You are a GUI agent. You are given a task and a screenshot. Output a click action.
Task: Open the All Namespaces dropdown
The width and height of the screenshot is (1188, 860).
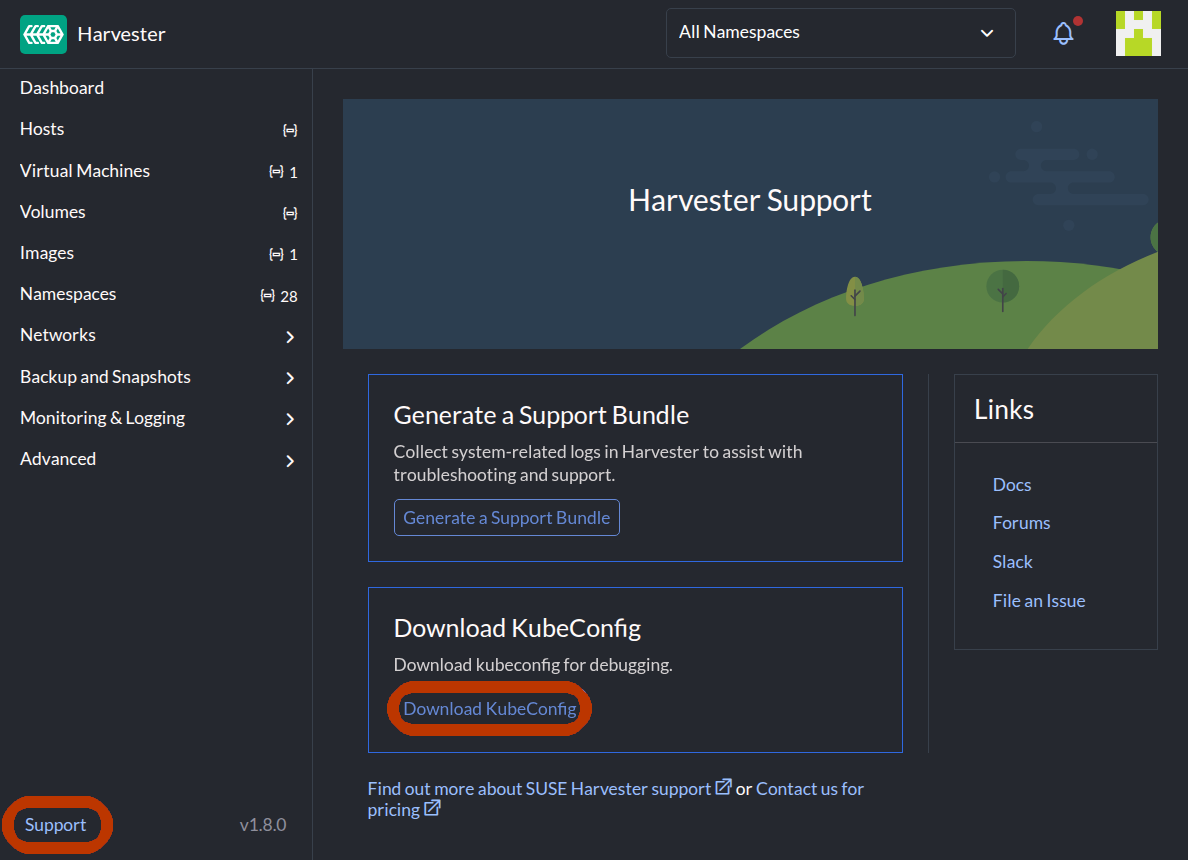point(840,33)
